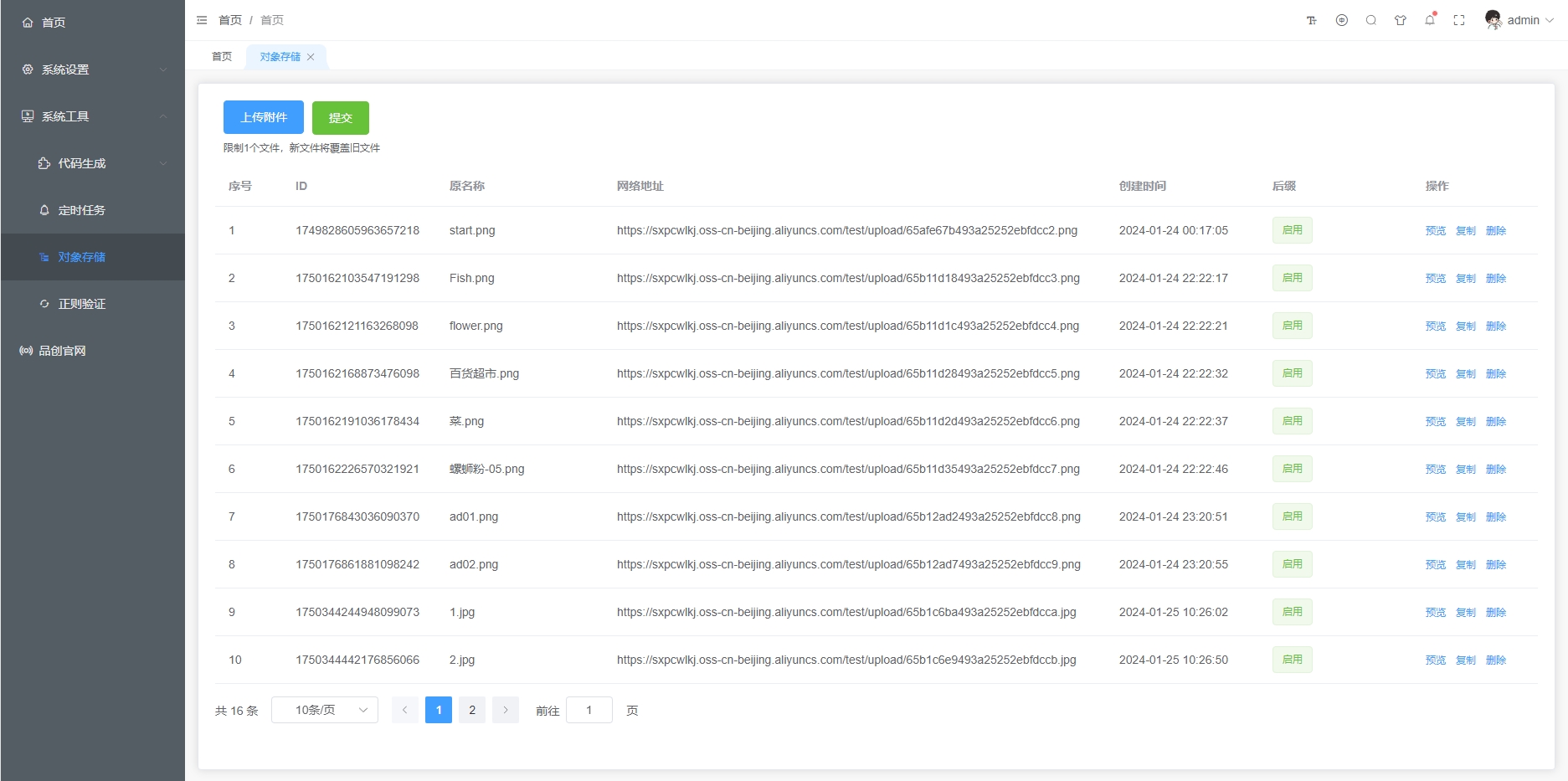Click 预览 for start.png row
This screenshot has height=781, width=1568.
pos(1435,231)
